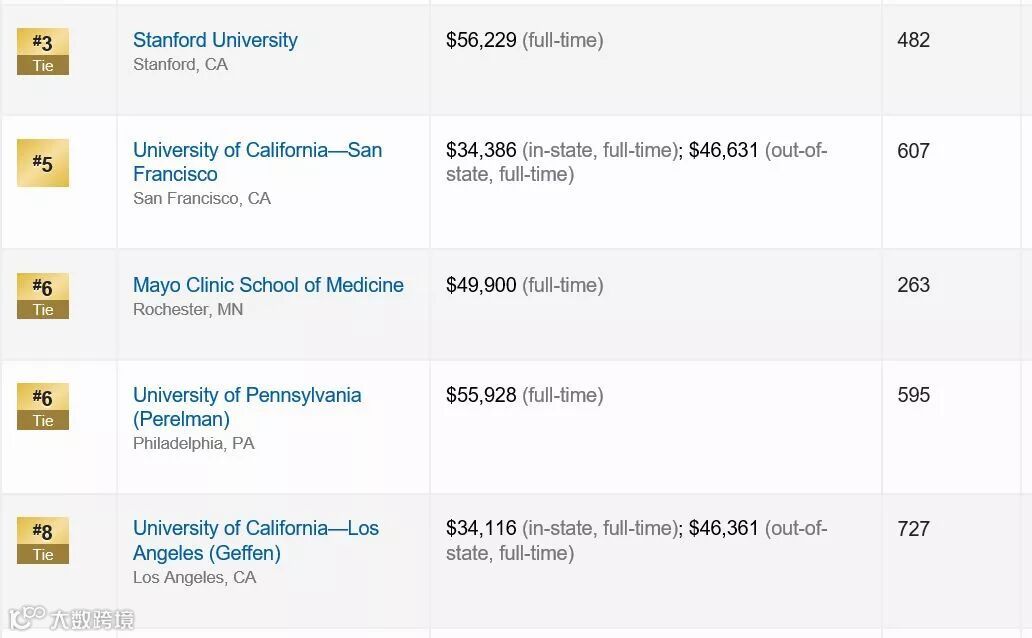Viewport: 1032px width, 638px height.
Task: Click Stanford's enrollment number 482
Action: click(x=913, y=41)
